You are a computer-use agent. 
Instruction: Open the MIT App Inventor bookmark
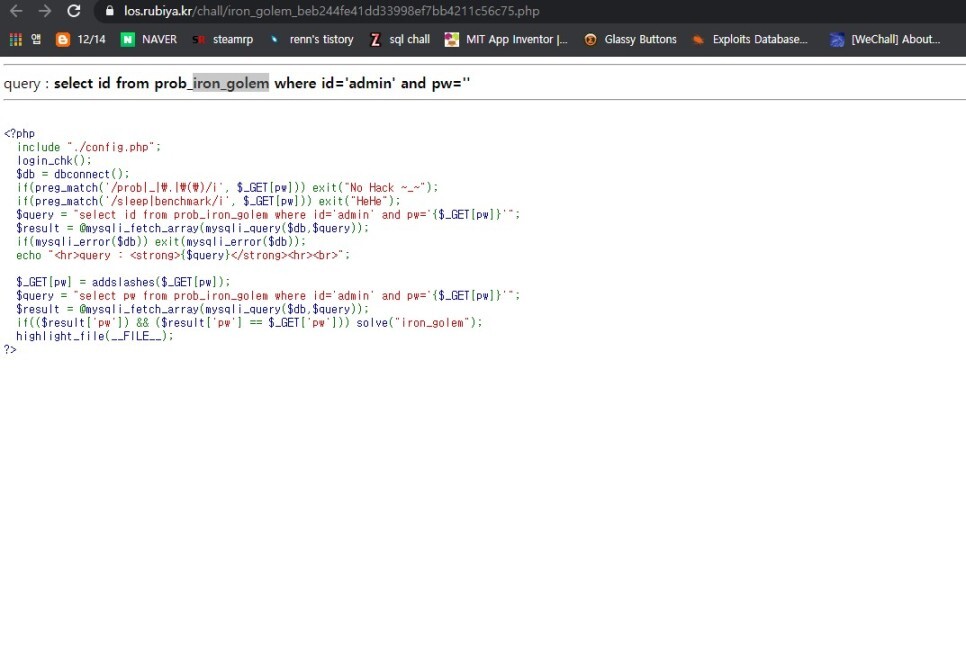(x=506, y=39)
